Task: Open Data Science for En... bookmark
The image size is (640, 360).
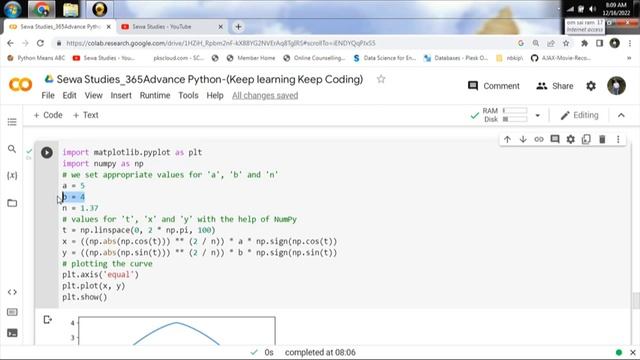Action: pyautogui.click(x=384, y=58)
